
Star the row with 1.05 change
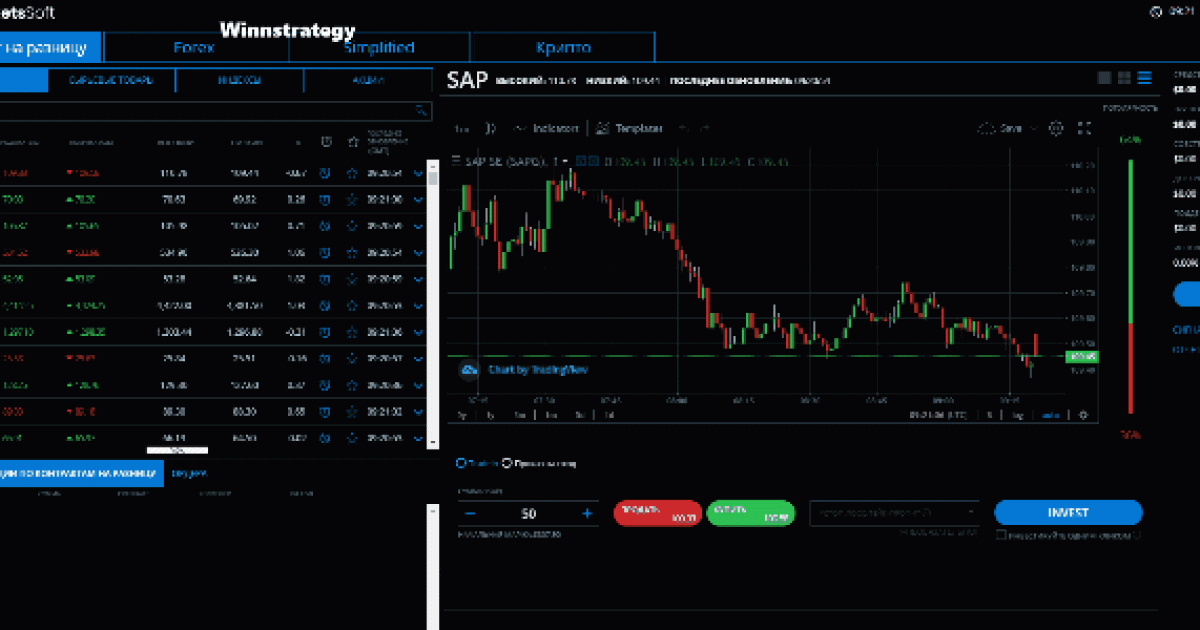[x=351, y=252]
